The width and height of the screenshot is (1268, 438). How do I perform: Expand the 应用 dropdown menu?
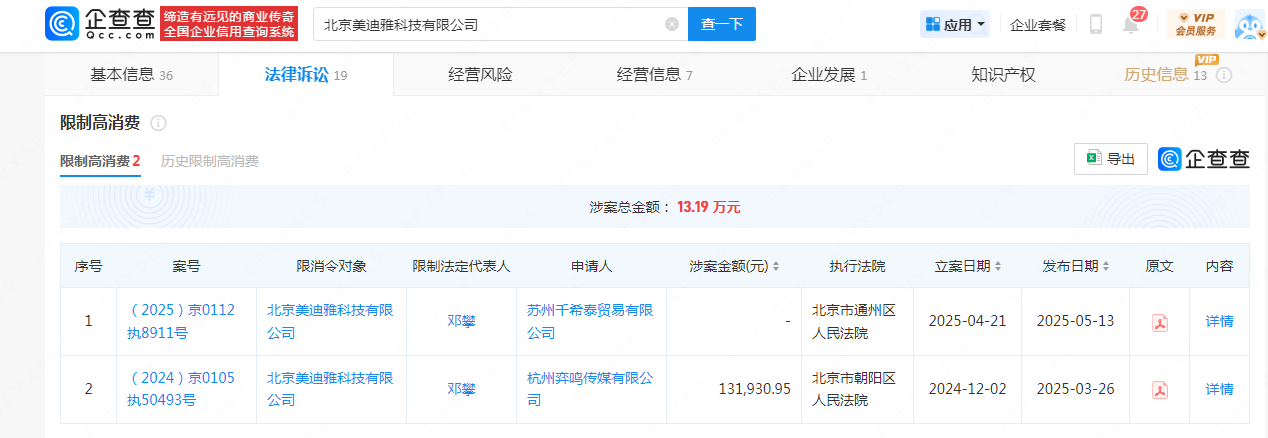[x=955, y=24]
